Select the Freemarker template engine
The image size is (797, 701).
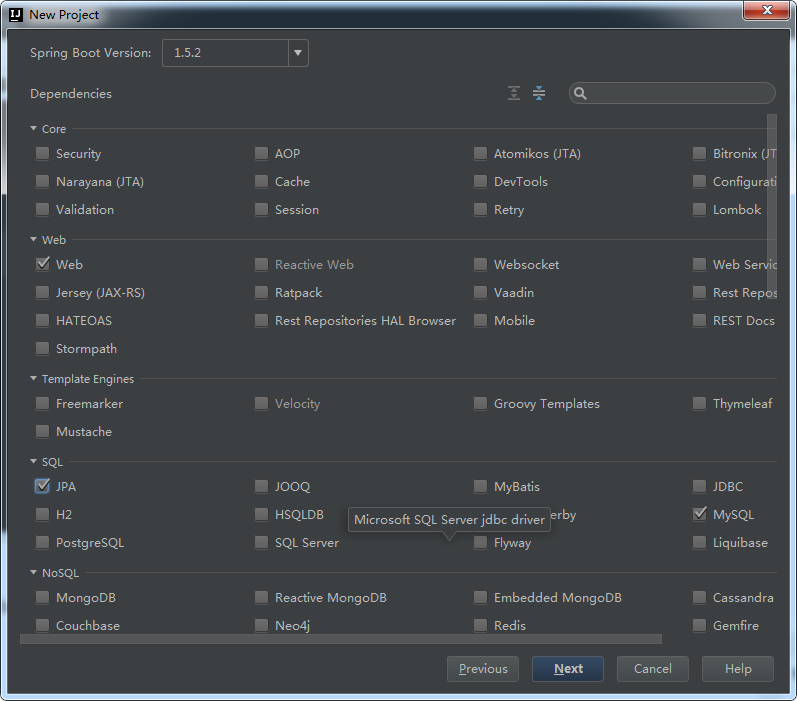tap(42, 404)
